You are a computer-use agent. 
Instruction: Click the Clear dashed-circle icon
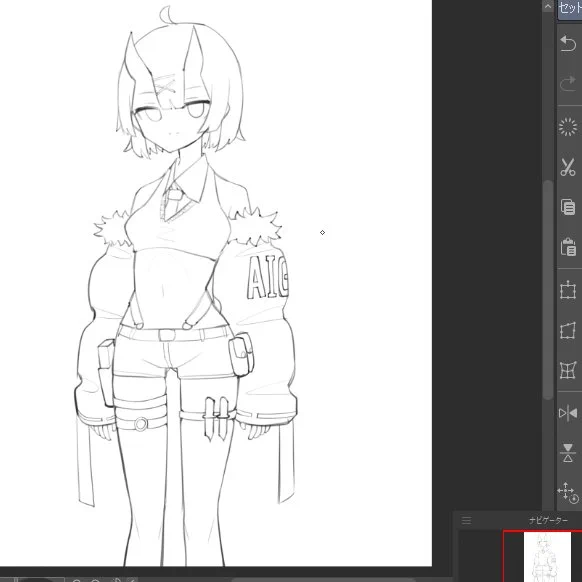pyautogui.click(x=568, y=127)
